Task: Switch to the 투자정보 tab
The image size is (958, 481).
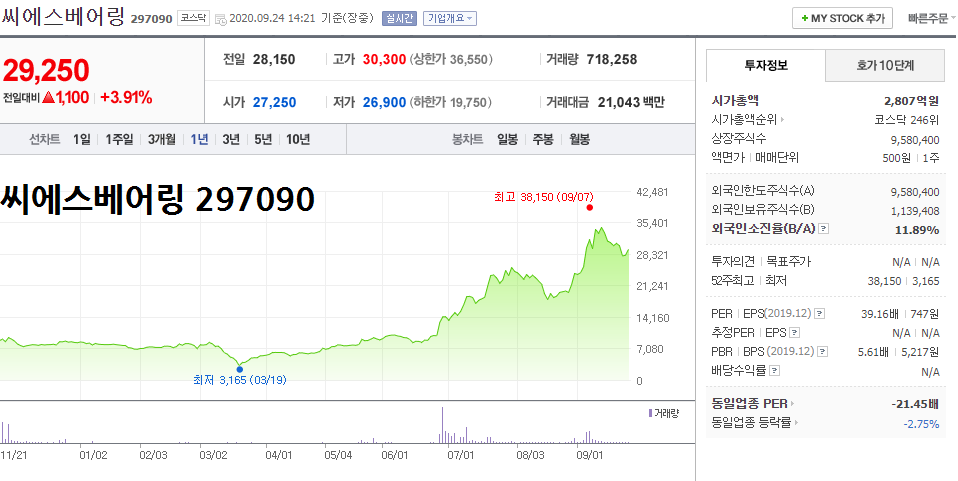Action: pos(766,65)
